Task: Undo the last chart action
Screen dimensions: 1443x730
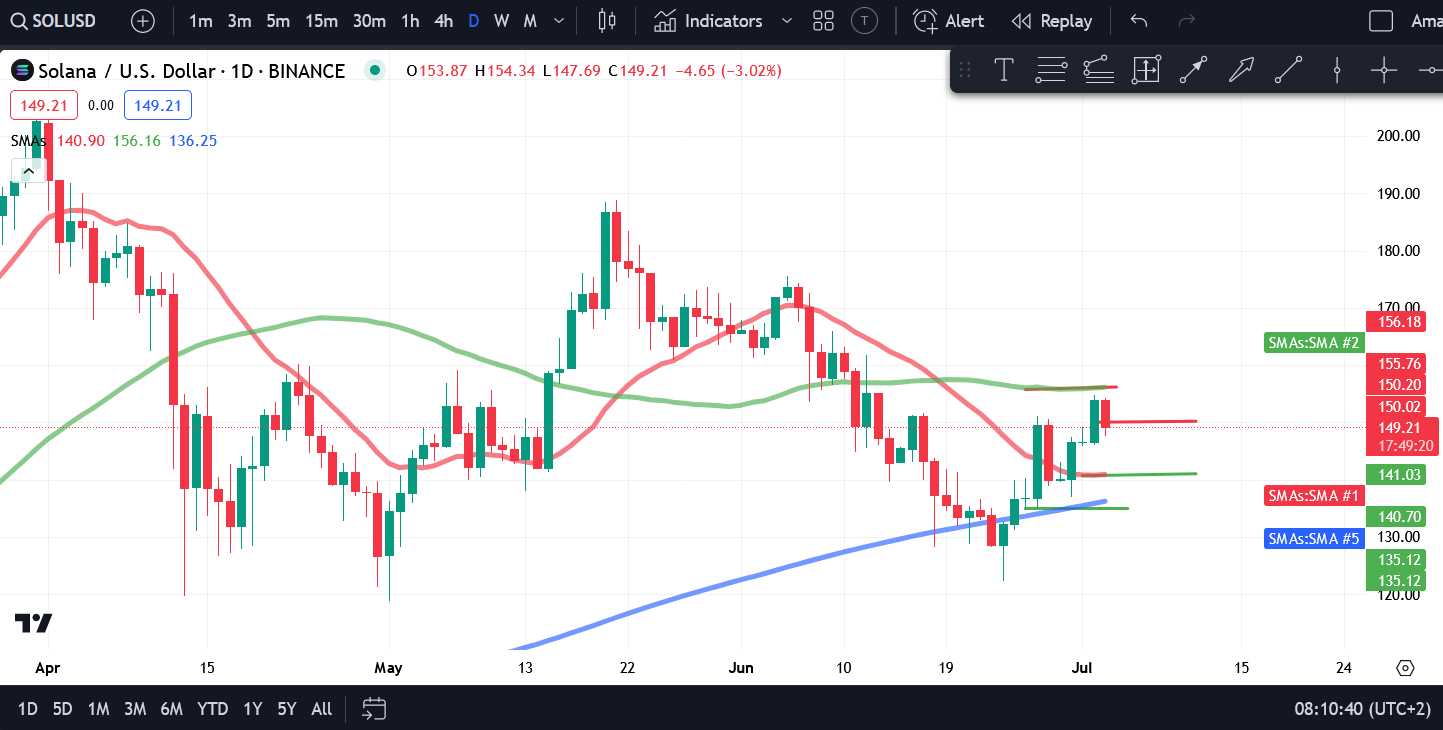Action: [x=1139, y=21]
